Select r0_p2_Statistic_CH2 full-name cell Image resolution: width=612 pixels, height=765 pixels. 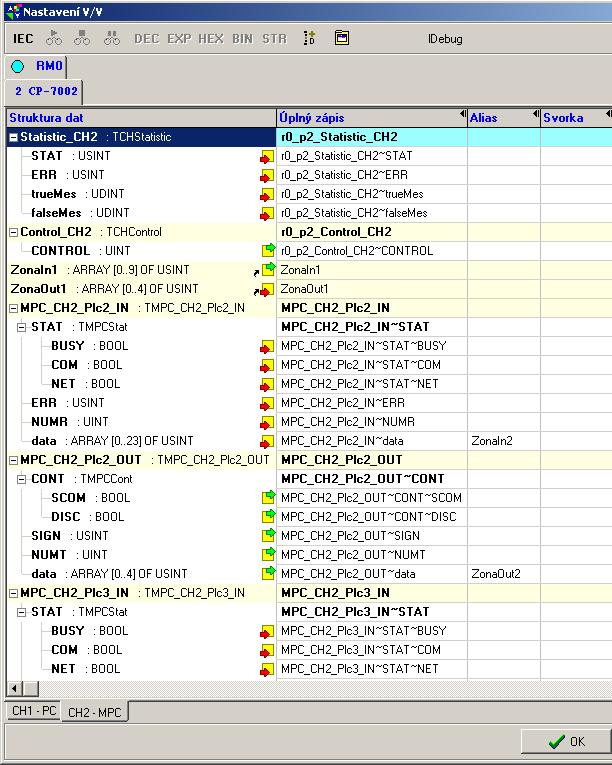(372, 137)
